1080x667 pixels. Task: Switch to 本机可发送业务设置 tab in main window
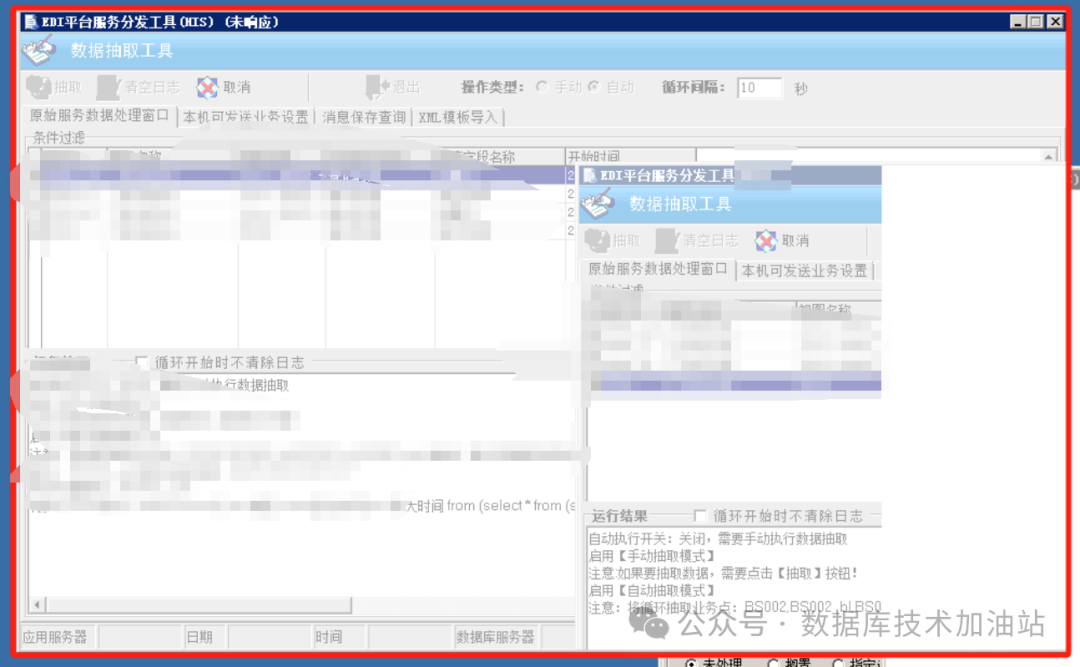tap(246, 117)
